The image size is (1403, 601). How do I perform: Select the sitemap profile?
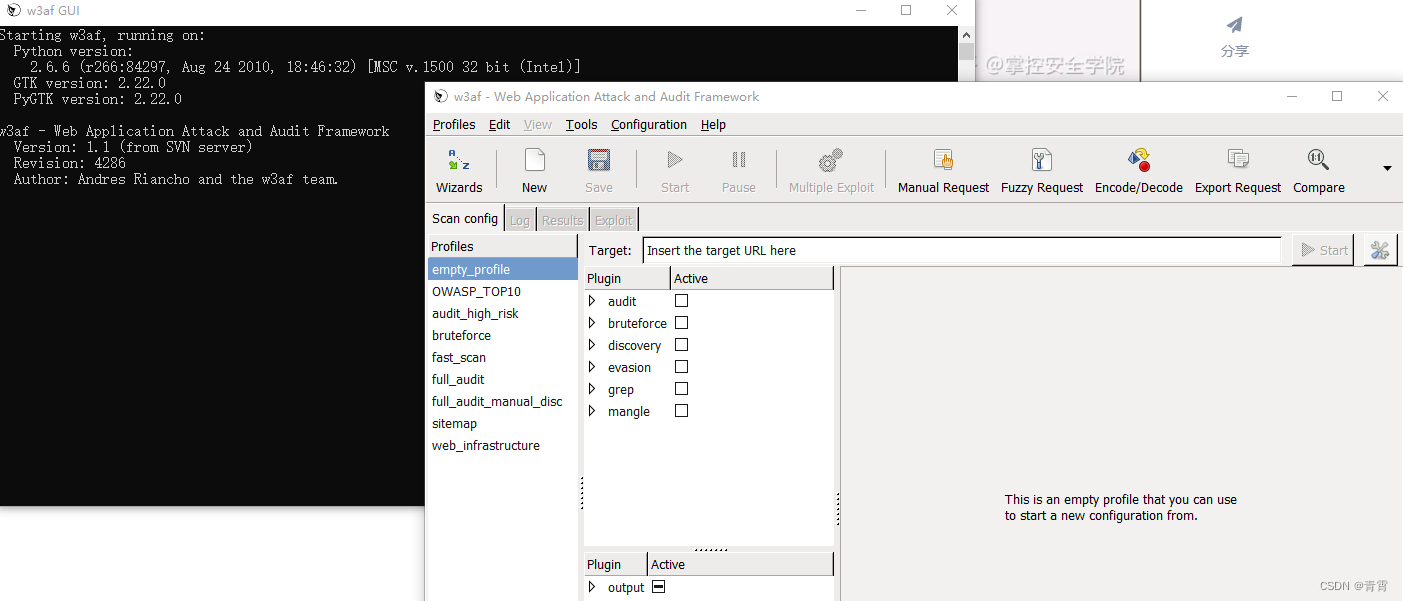click(502, 423)
